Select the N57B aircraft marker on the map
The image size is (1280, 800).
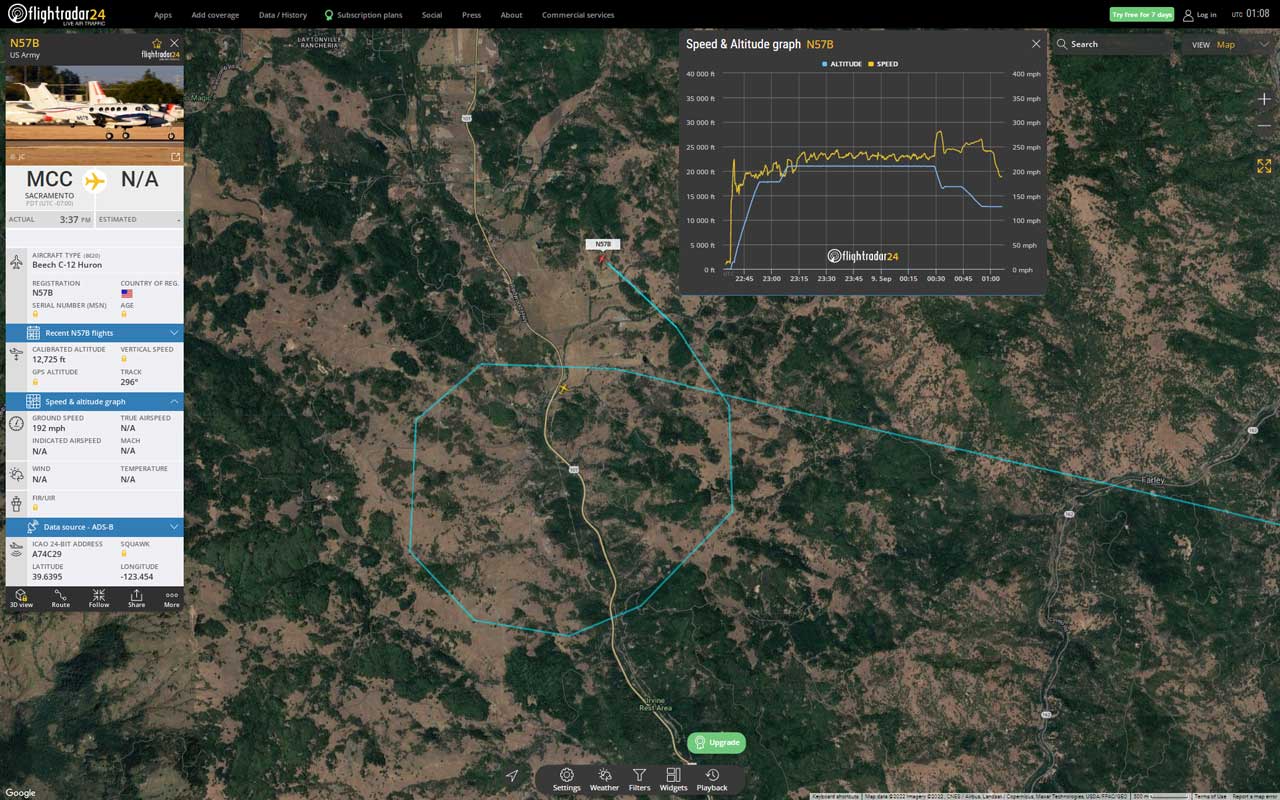602,259
